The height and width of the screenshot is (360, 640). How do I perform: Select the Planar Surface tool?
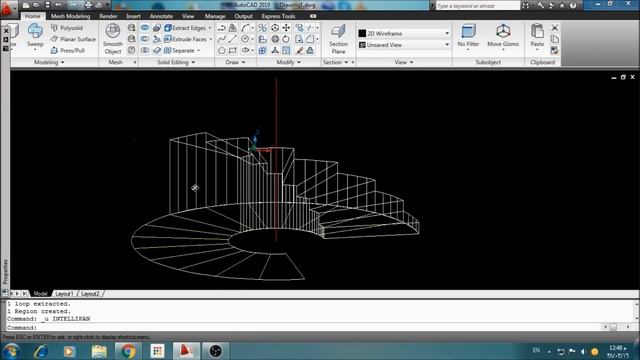pos(73,39)
